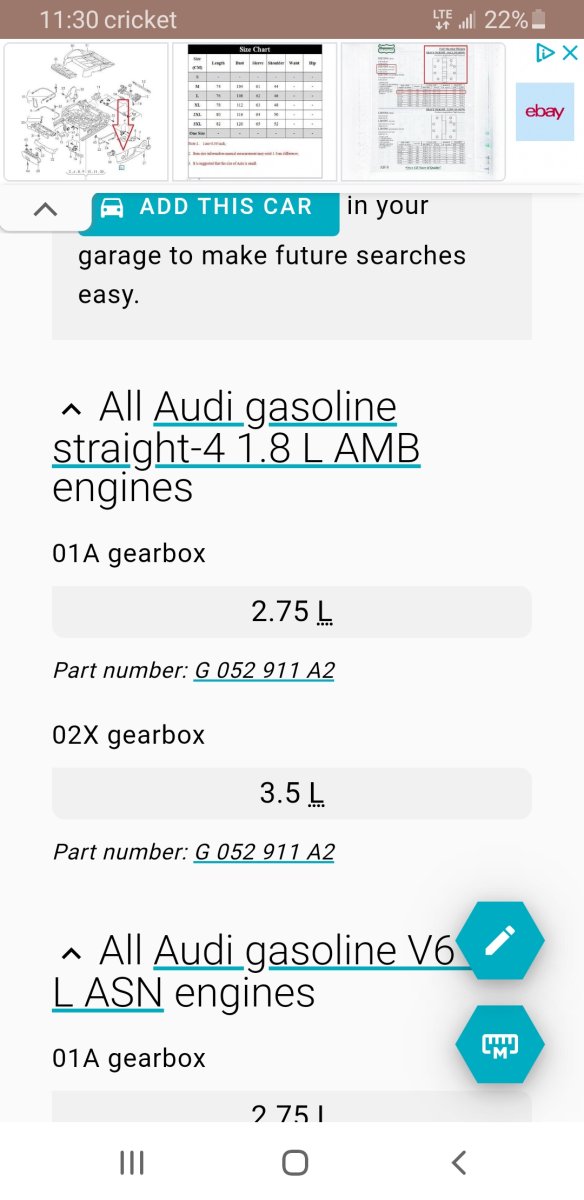Tap the battery icon in status bar
This screenshot has height=1200, width=584.
[539, 19]
